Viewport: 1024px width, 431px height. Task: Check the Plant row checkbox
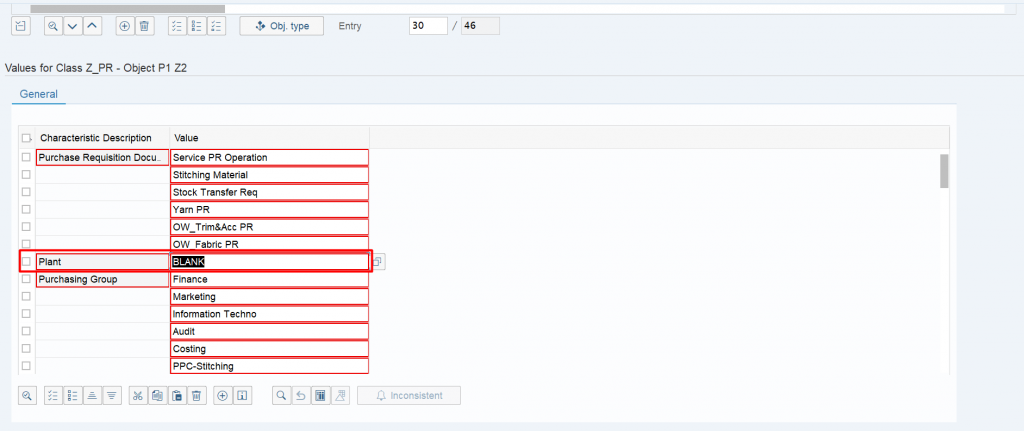(x=26, y=262)
